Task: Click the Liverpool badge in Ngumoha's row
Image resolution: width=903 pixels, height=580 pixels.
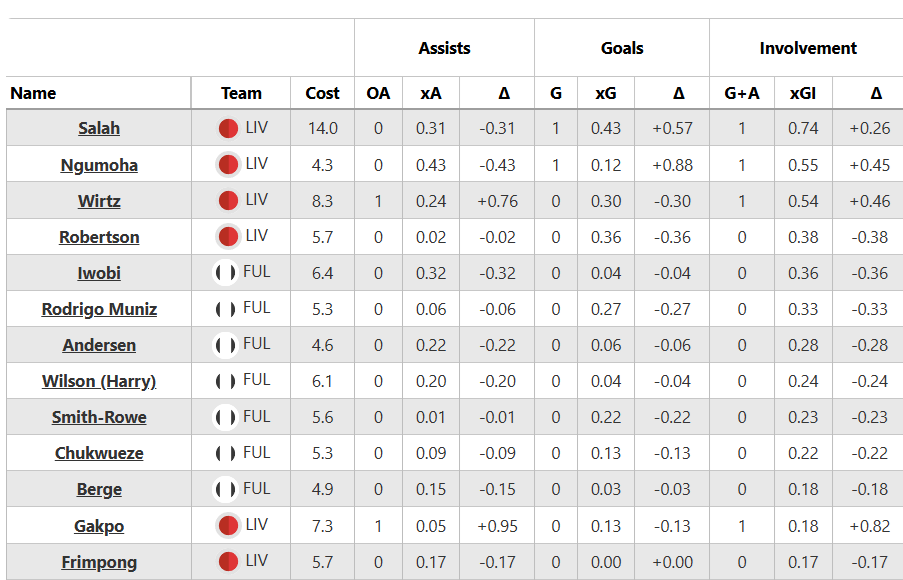Action: click(228, 164)
